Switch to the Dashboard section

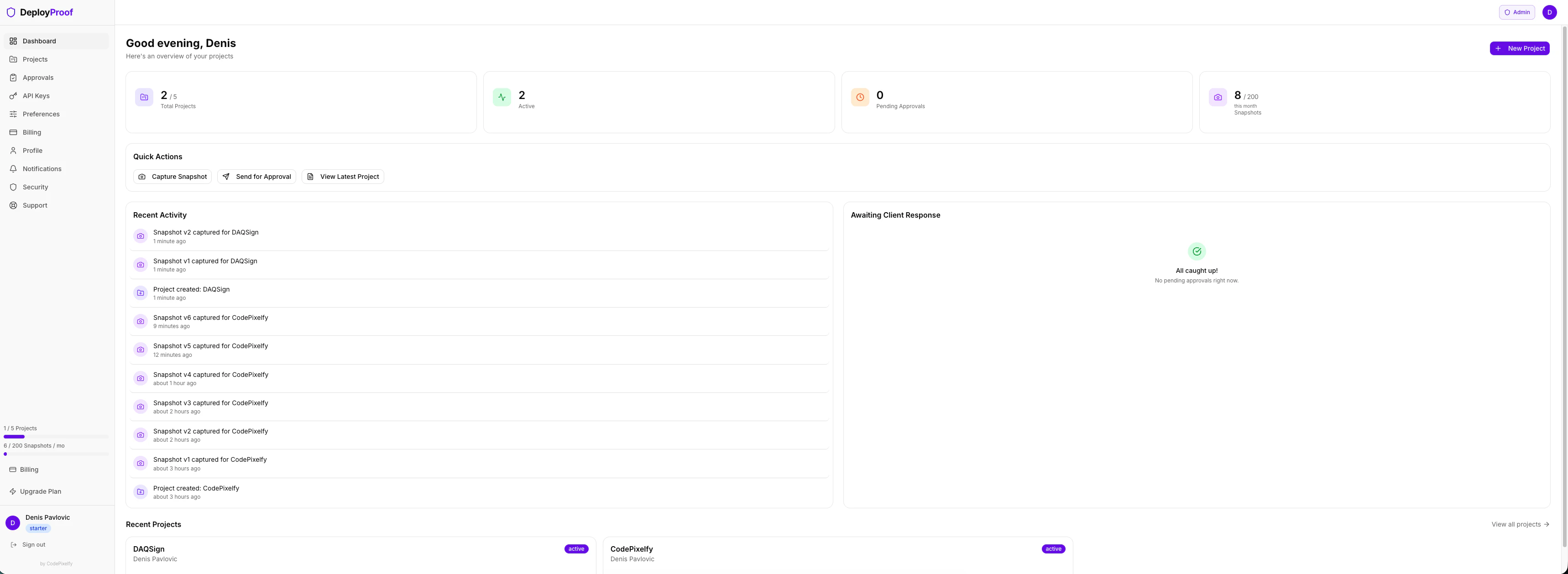tap(40, 41)
